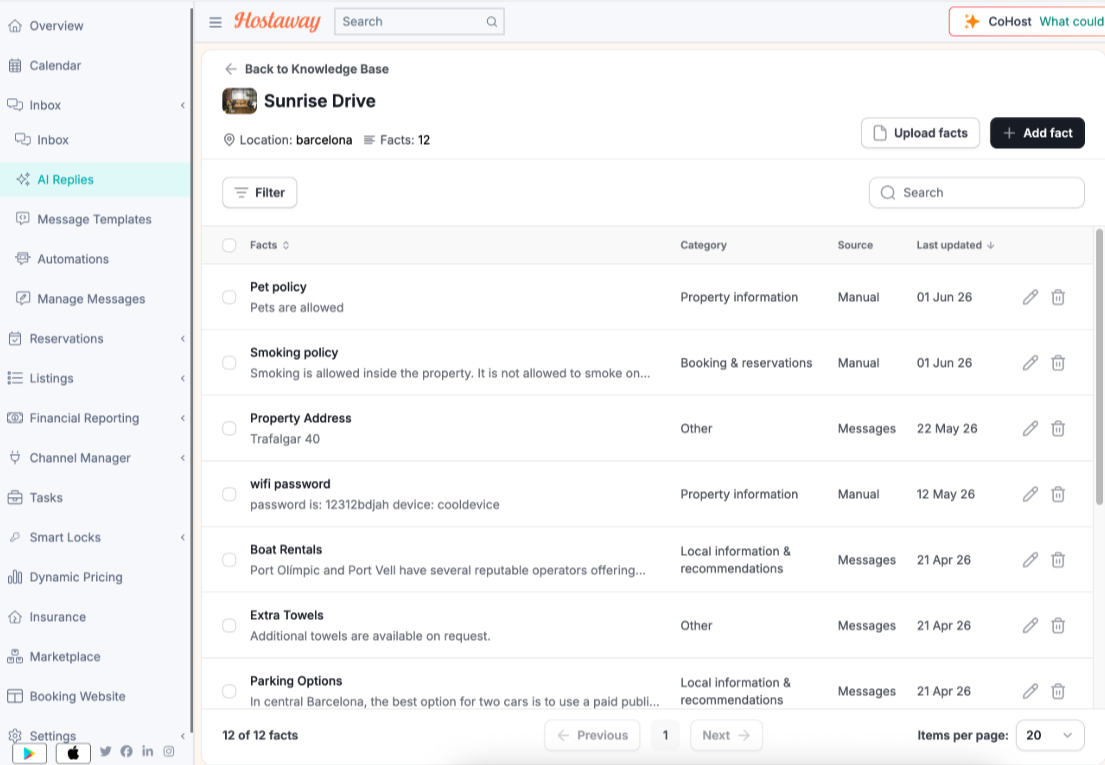1105x765 pixels.
Task: Select the wifi password row
Action: click(x=229, y=494)
